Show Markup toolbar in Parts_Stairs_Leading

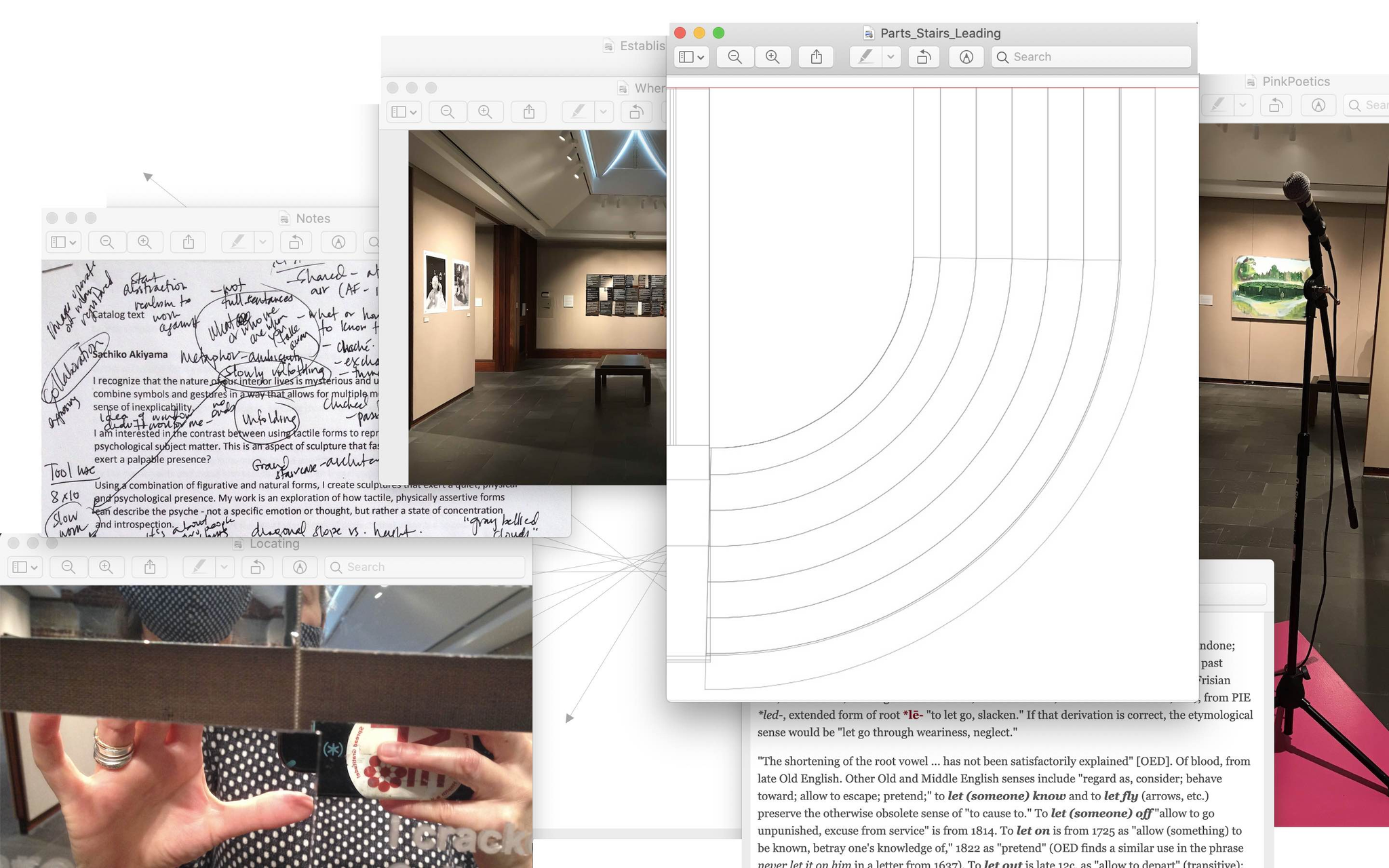coord(966,57)
